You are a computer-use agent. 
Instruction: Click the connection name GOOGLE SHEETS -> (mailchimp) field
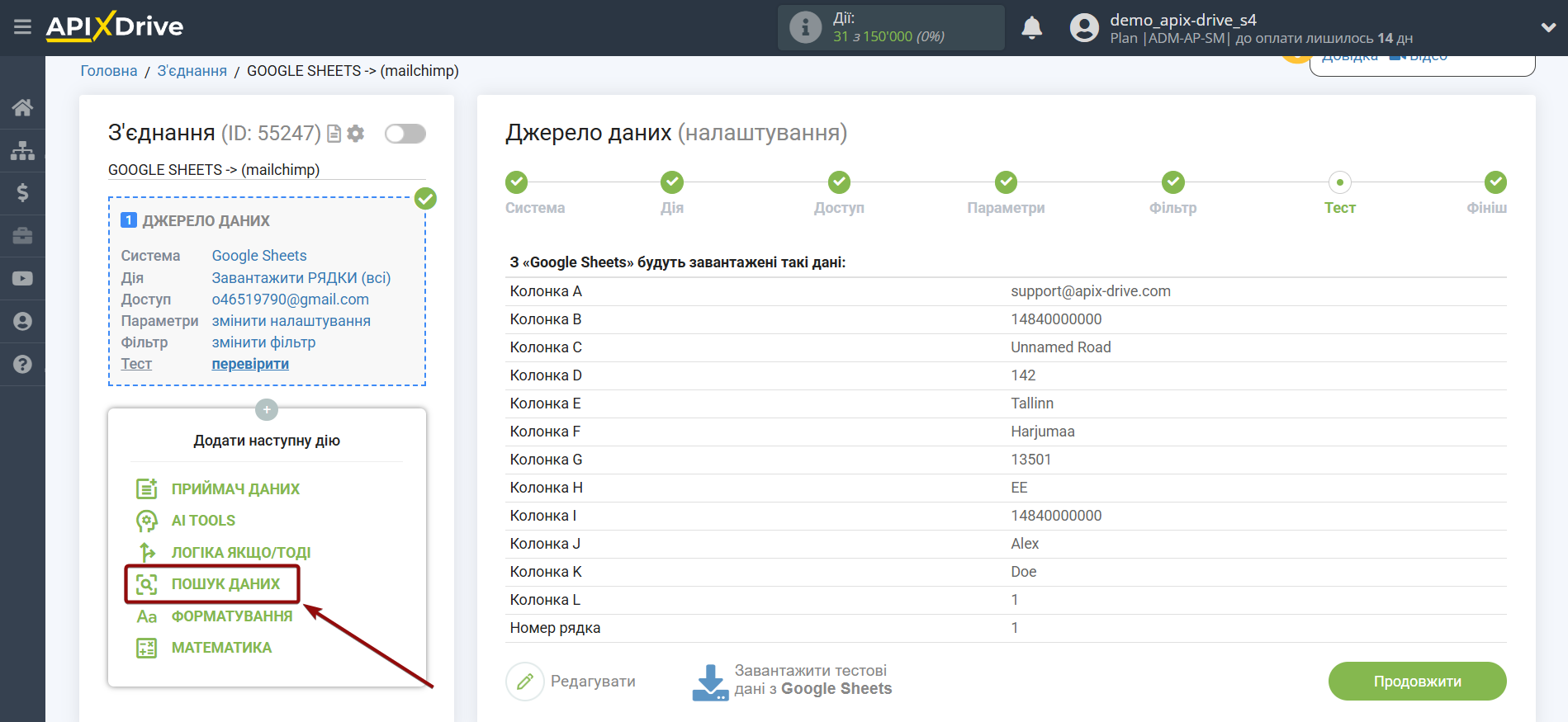267,170
